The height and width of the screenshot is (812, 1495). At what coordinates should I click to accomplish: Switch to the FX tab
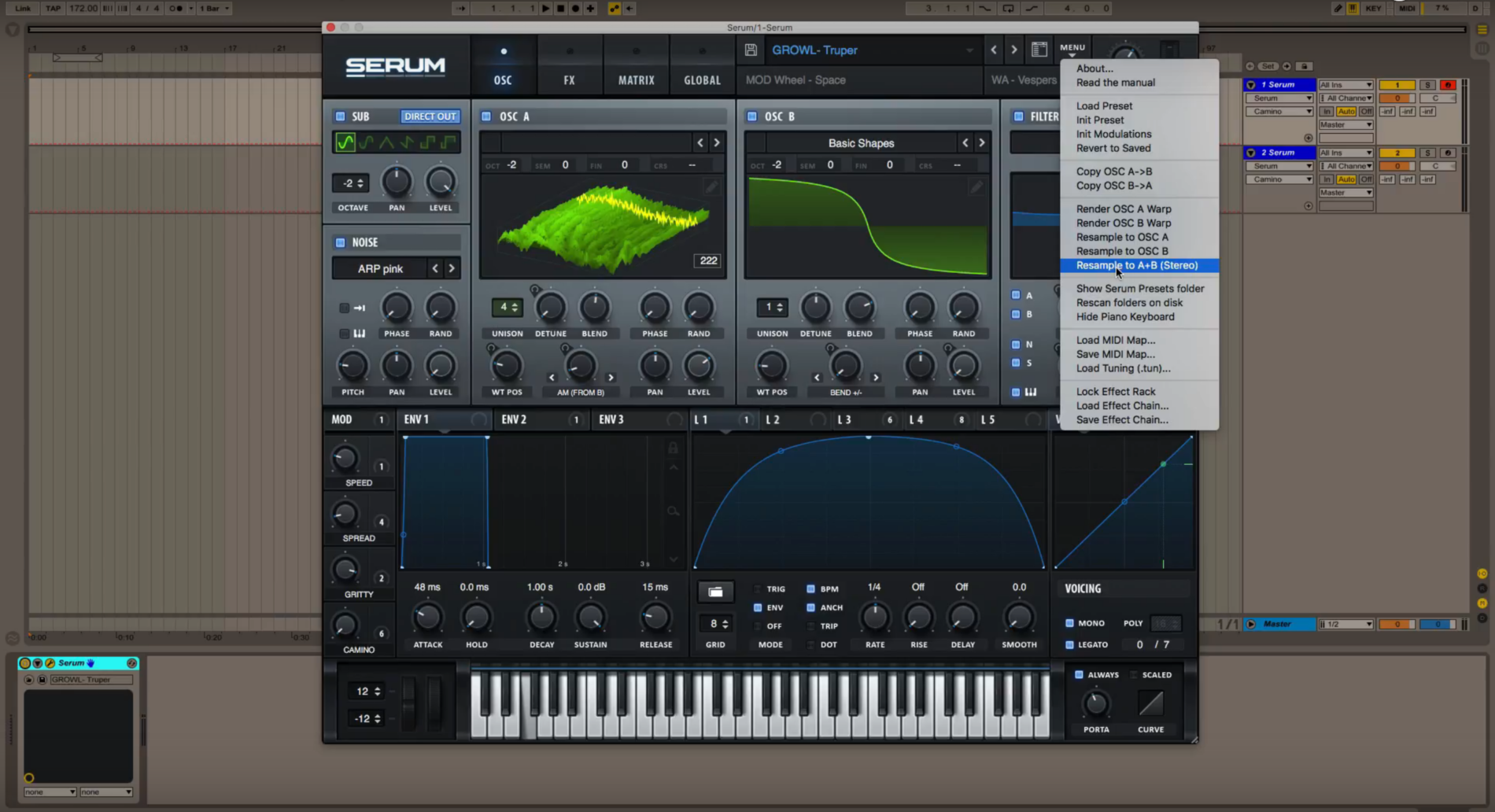coord(570,66)
